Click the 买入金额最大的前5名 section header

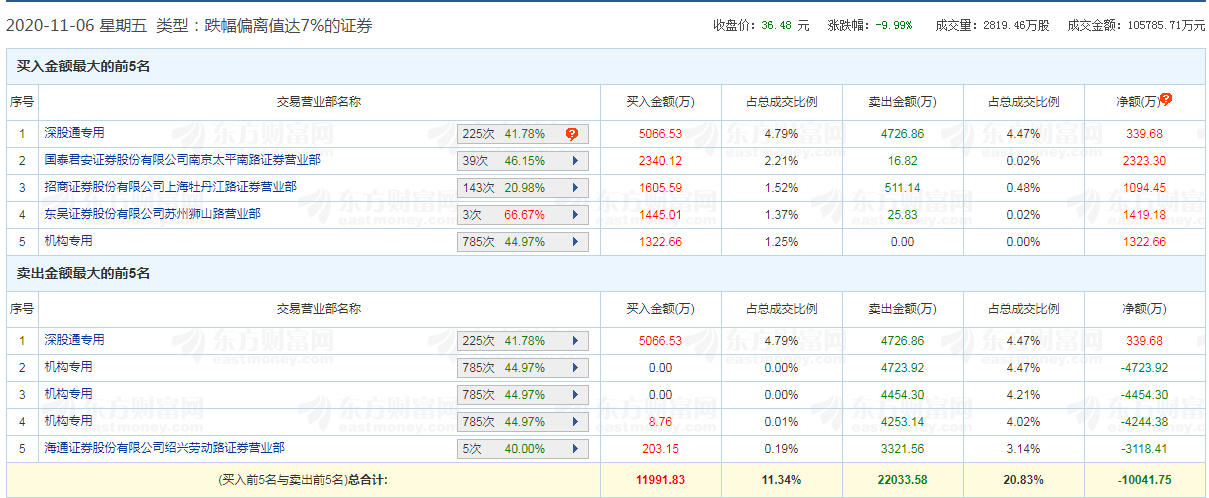[83, 67]
